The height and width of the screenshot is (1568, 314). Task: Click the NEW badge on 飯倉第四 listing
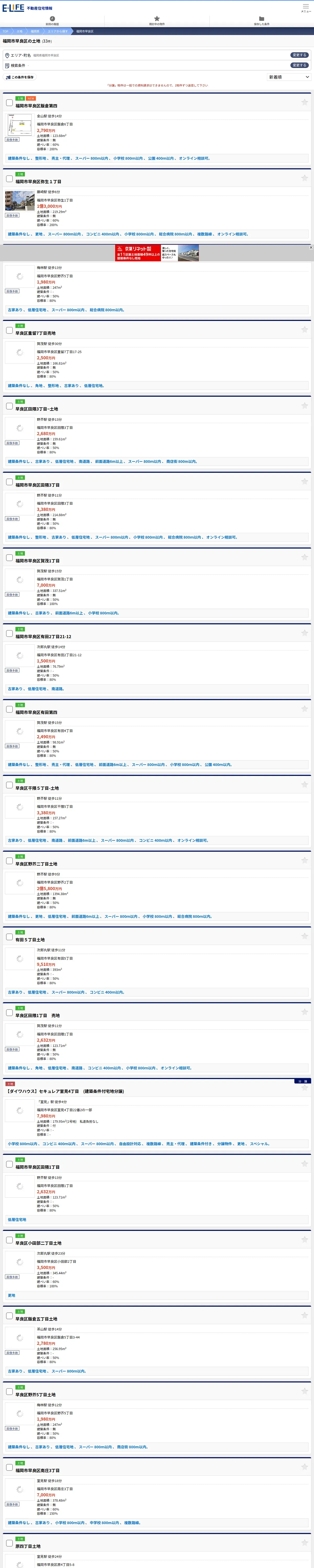point(31,99)
